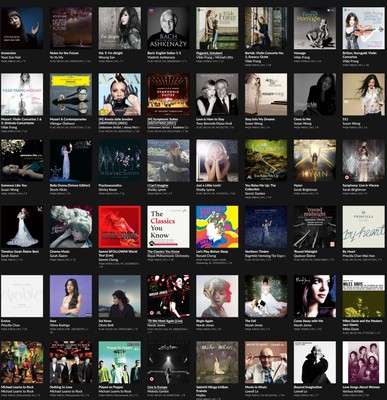
Task: Click the Notes for the Future title
Action: (64, 53)
